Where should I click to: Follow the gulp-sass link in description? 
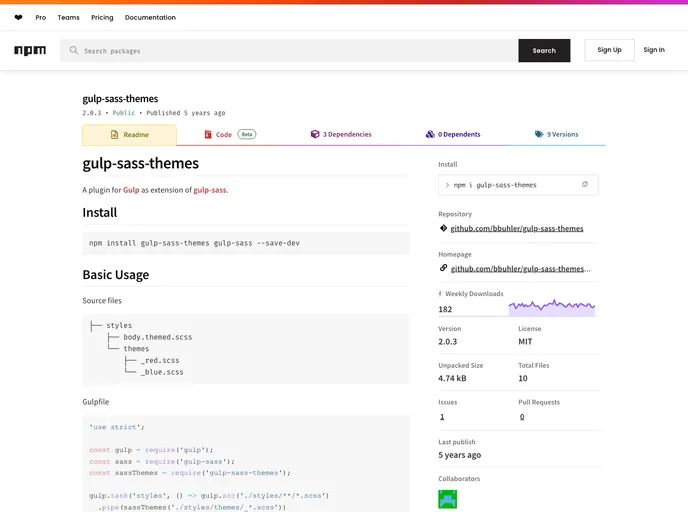[x=210, y=190]
